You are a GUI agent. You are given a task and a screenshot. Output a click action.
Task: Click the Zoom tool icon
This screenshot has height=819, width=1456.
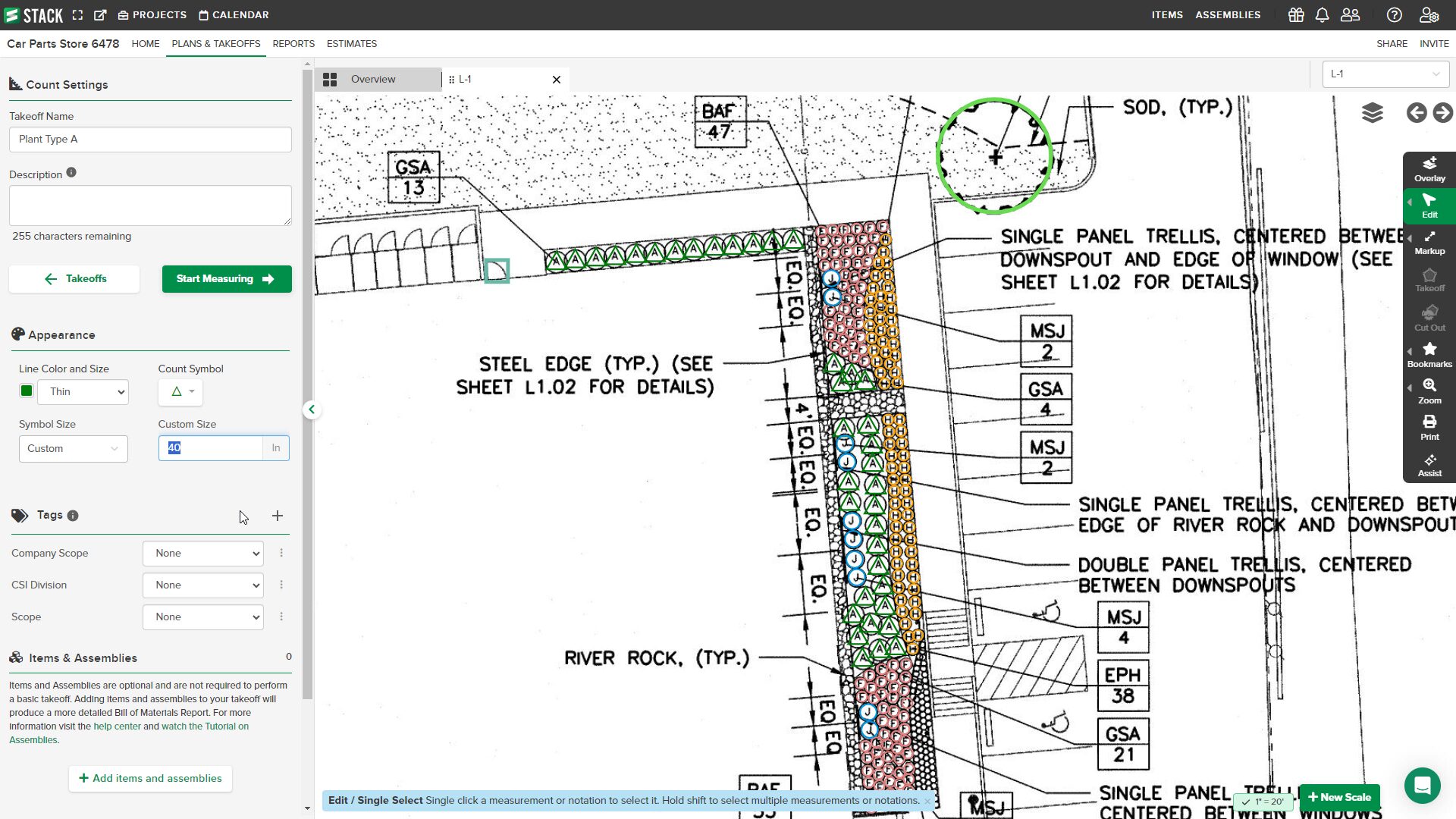pos(1429,391)
